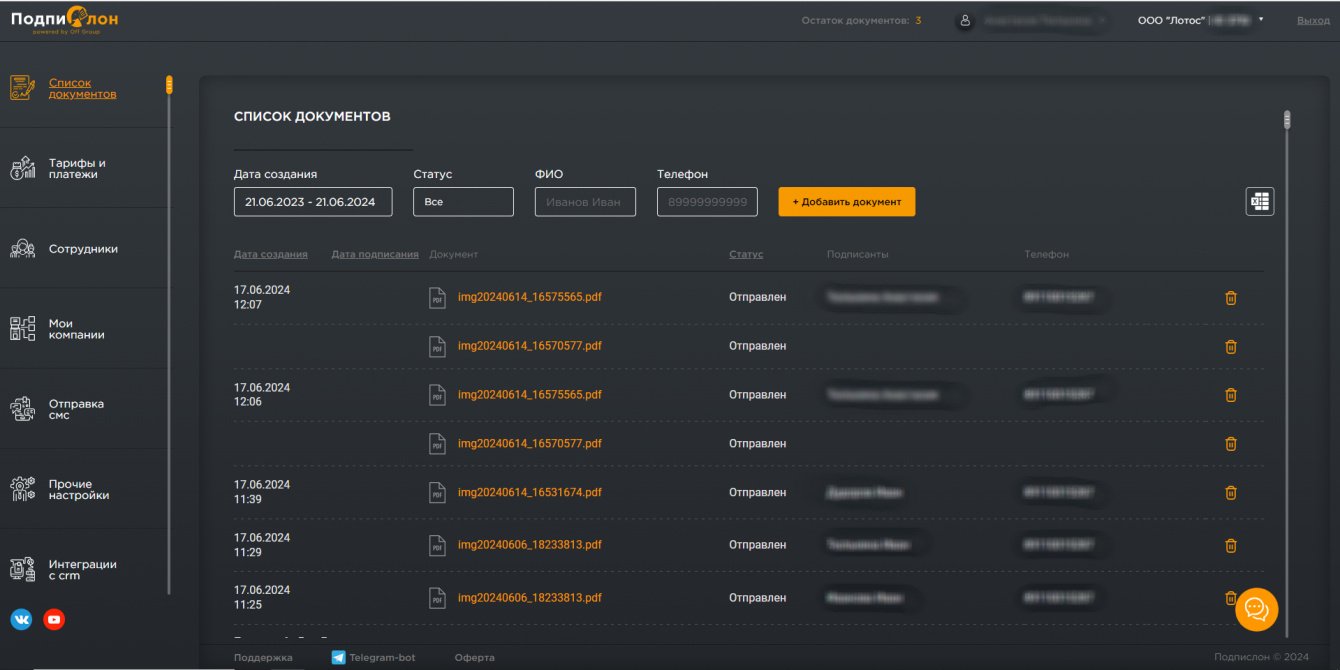Open the Telegram-bot link in footer
The image size is (1340, 670).
tap(381, 657)
